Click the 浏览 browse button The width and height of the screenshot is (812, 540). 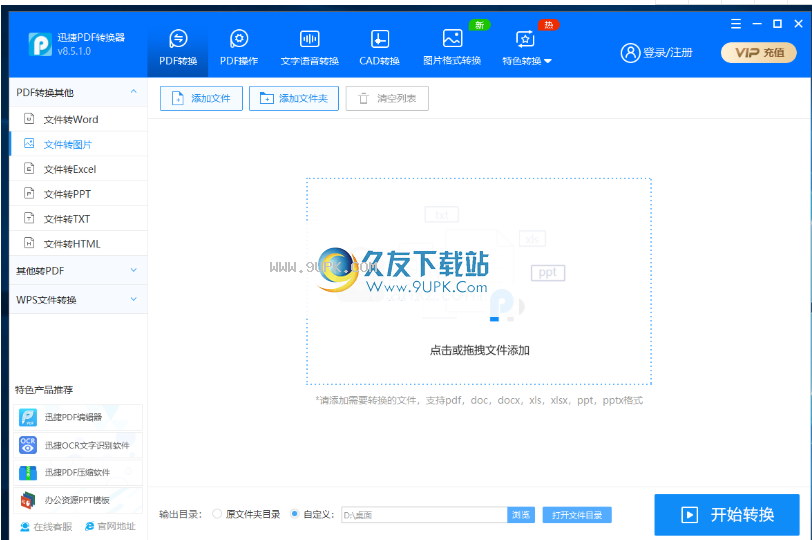coord(521,515)
